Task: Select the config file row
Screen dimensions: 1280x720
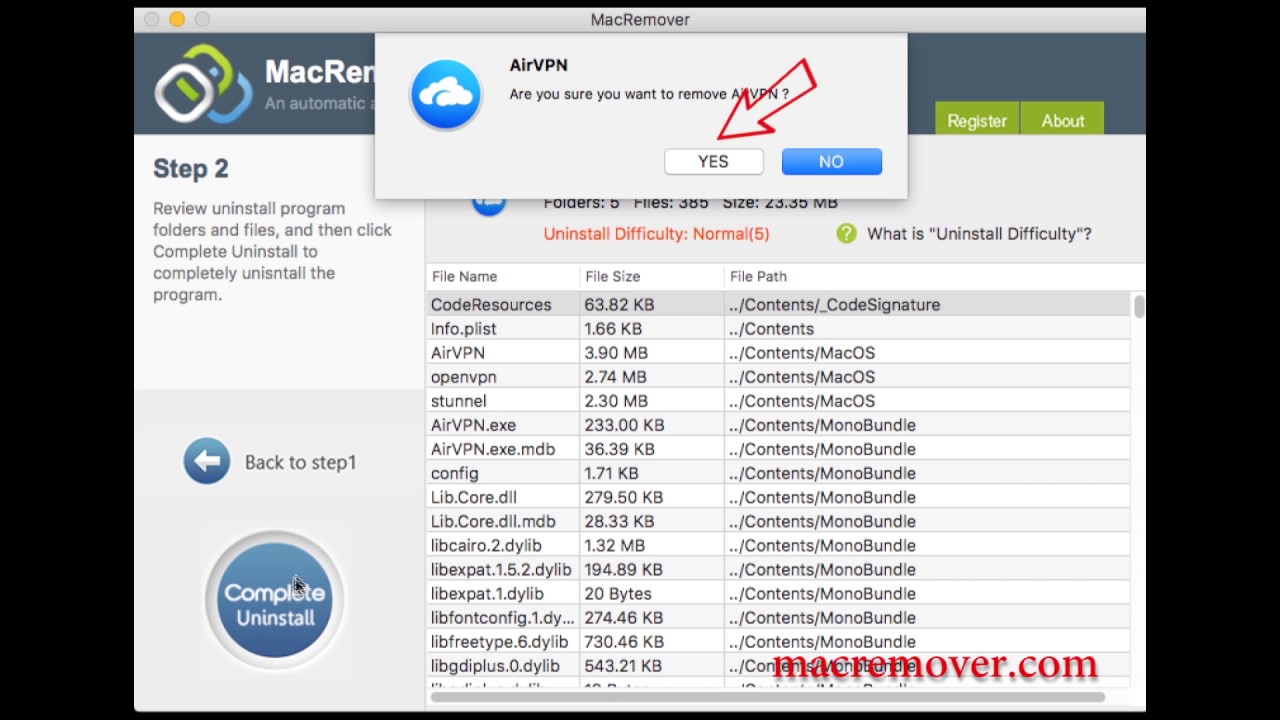Action: coord(778,473)
